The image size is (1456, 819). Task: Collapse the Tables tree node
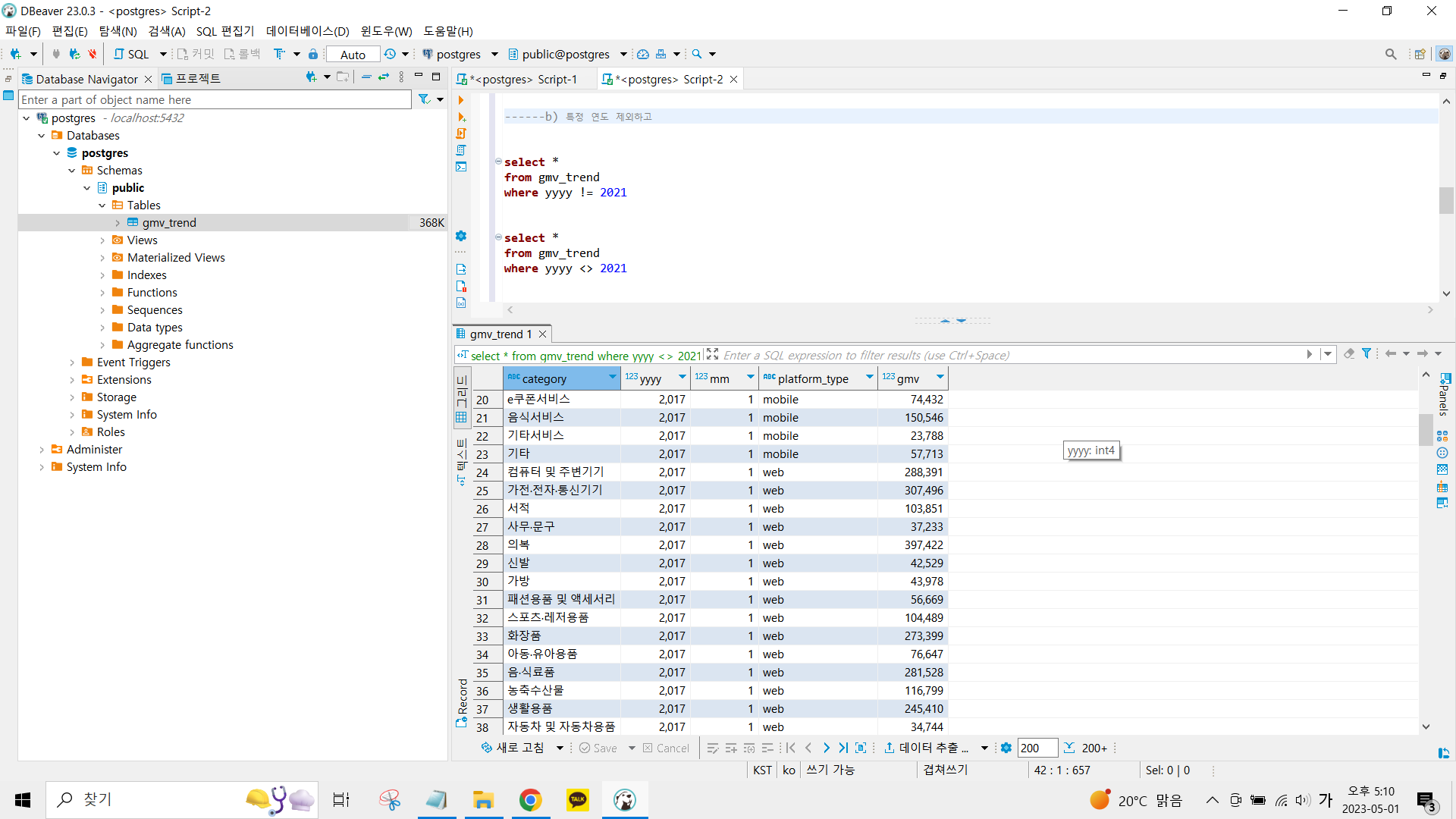[x=102, y=206]
